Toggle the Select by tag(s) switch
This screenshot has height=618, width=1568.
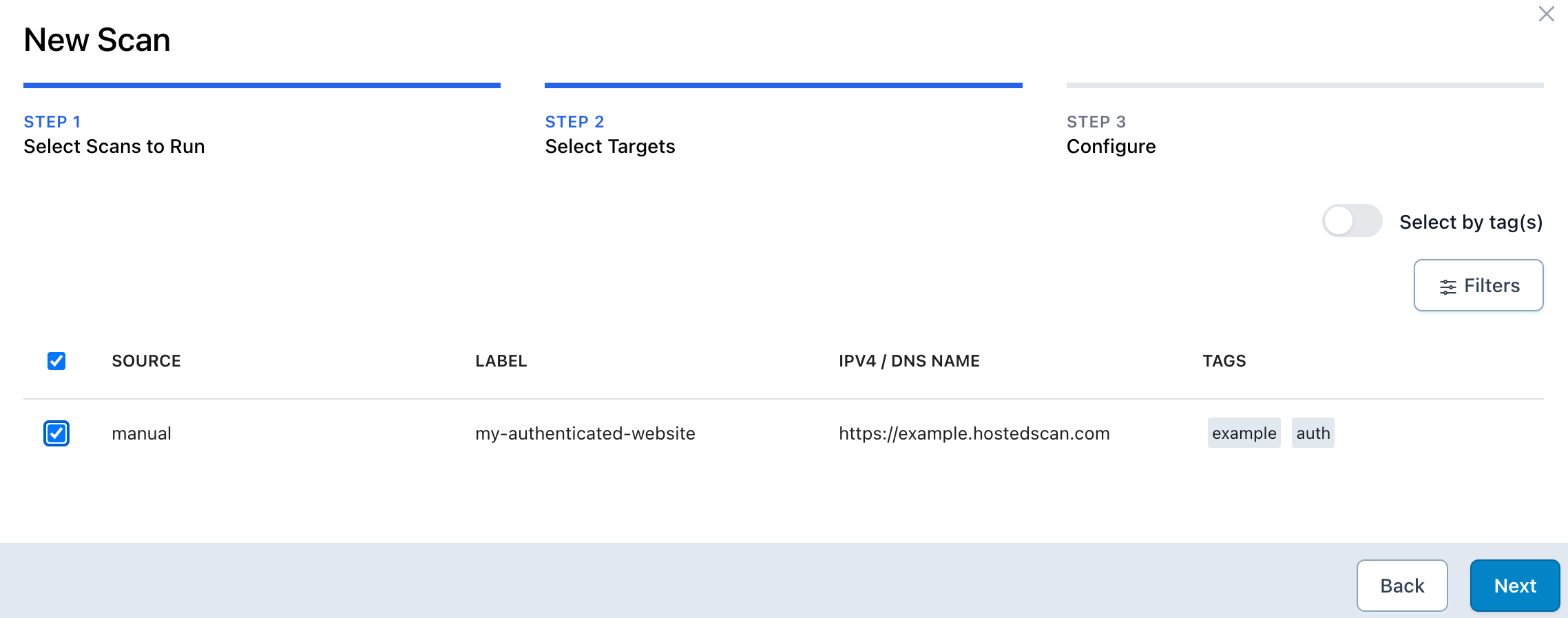tap(1352, 221)
